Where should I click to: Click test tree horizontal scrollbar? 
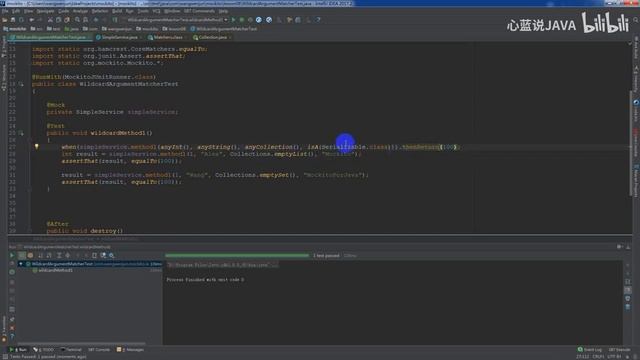(x=82, y=344)
